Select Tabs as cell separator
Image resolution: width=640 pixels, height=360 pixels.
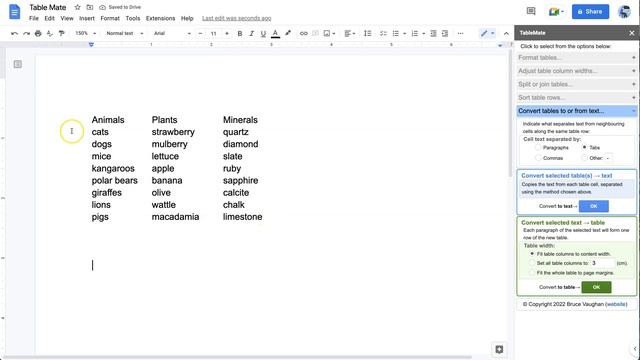(584, 147)
